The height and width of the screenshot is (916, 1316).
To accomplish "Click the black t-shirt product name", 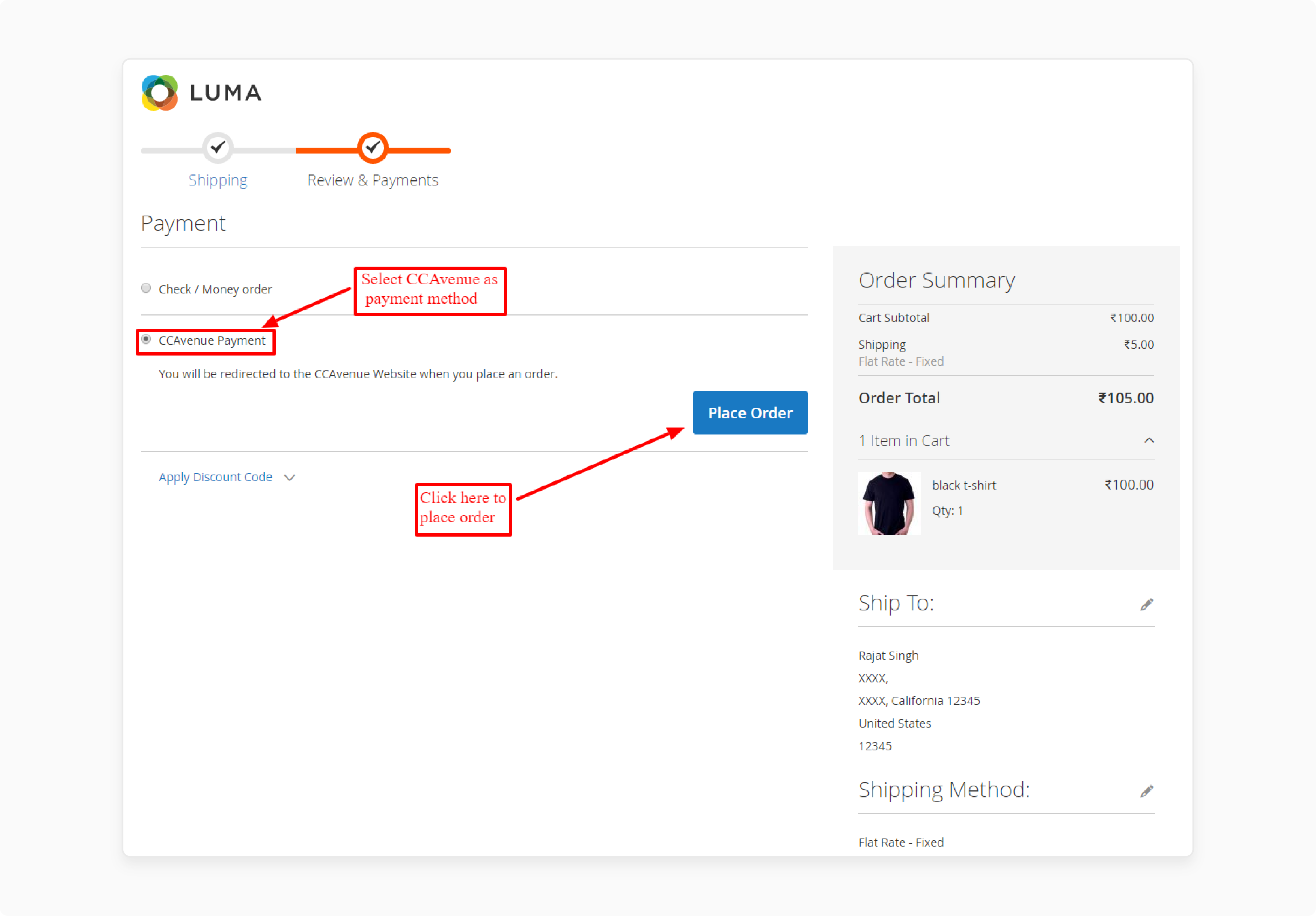I will point(964,485).
